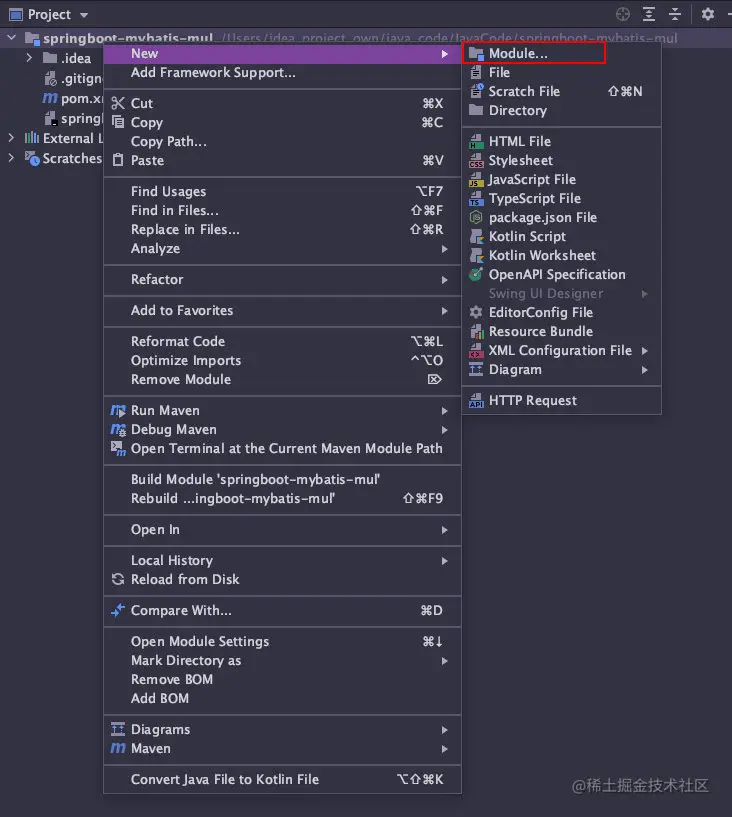The width and height of the screenshot is (732, 817).
Task: Click the XML Configuration File icon
Action: (476, 350)
